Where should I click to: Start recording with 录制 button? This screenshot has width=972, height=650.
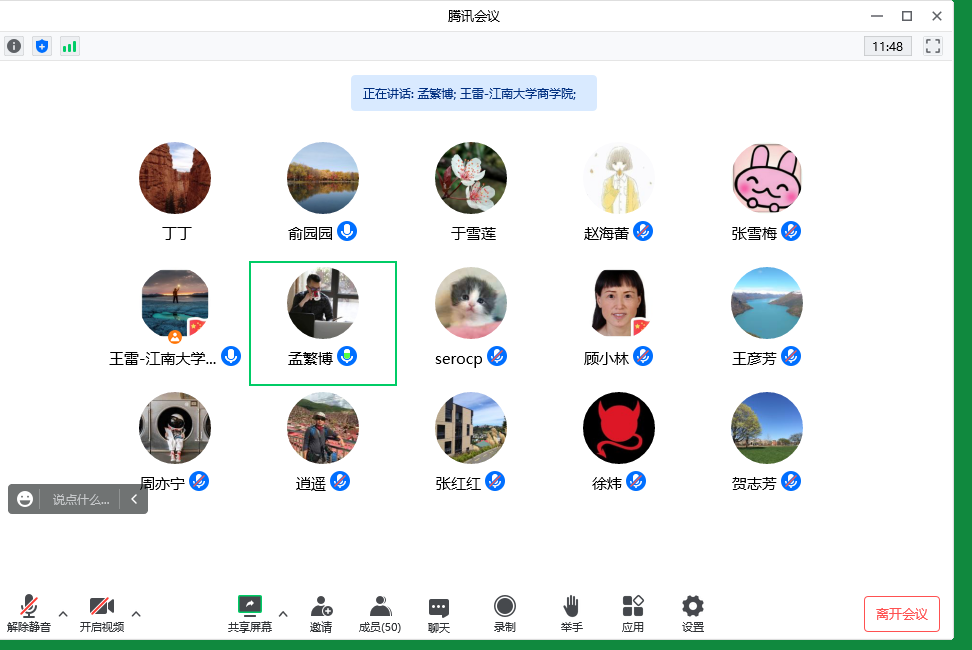pos(505,613)
